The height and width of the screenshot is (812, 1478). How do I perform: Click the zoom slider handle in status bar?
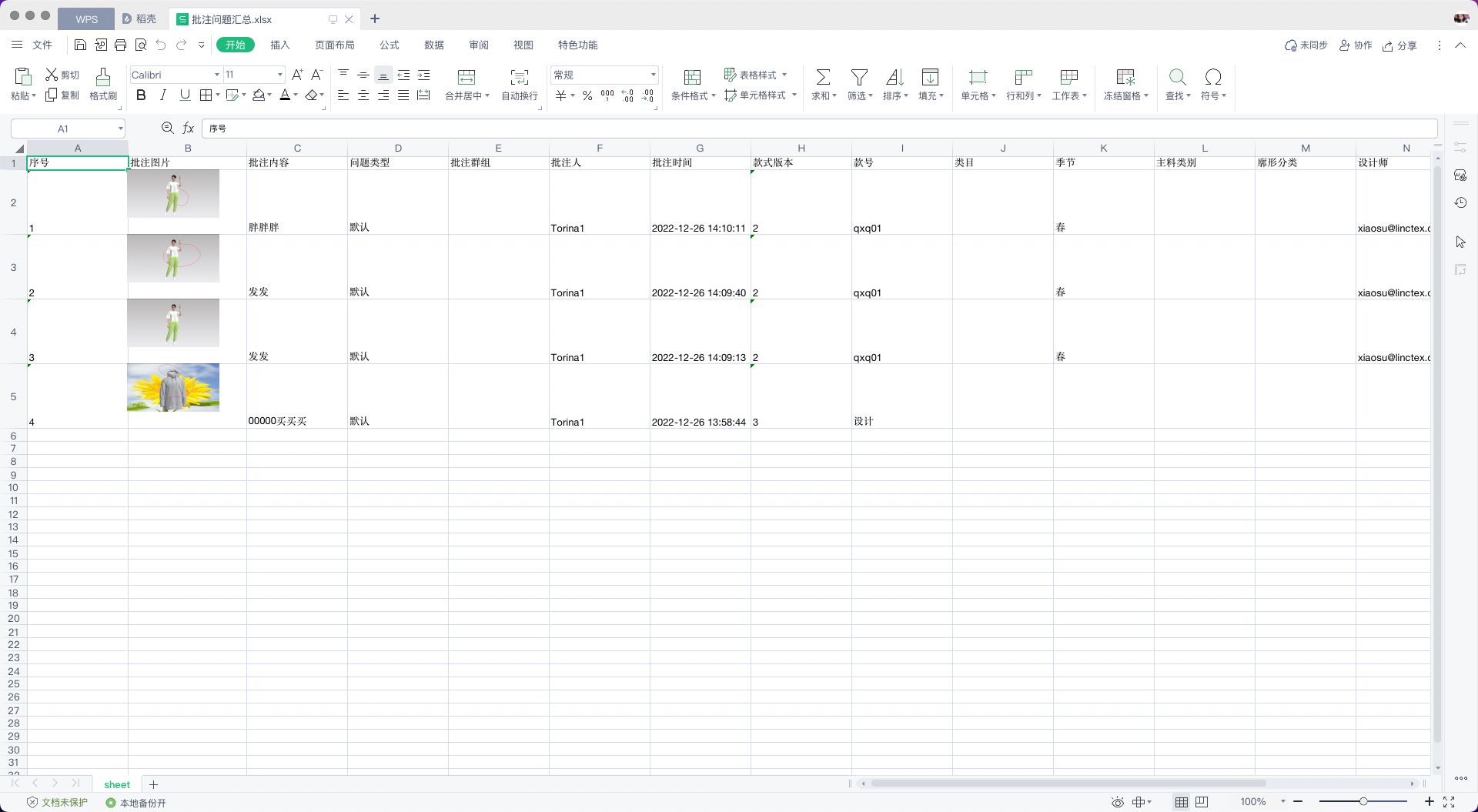1363,802
